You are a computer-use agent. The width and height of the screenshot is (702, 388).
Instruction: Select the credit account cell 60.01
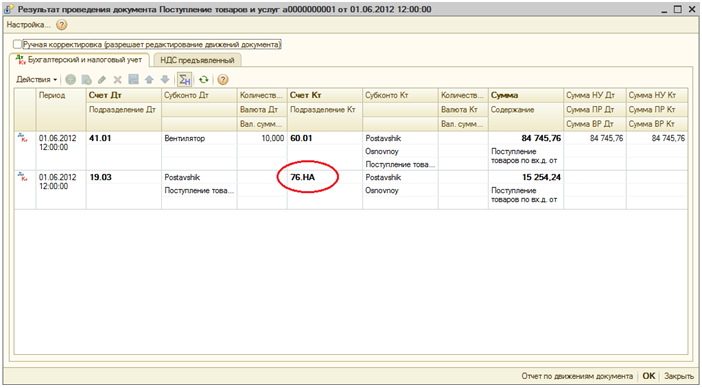coord(325,138)
